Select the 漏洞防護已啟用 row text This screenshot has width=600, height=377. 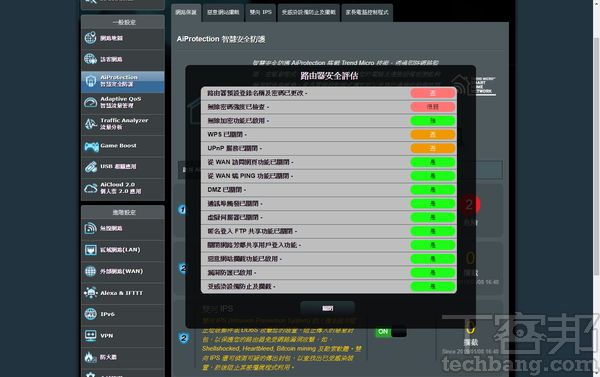click(x=232, y=273)
